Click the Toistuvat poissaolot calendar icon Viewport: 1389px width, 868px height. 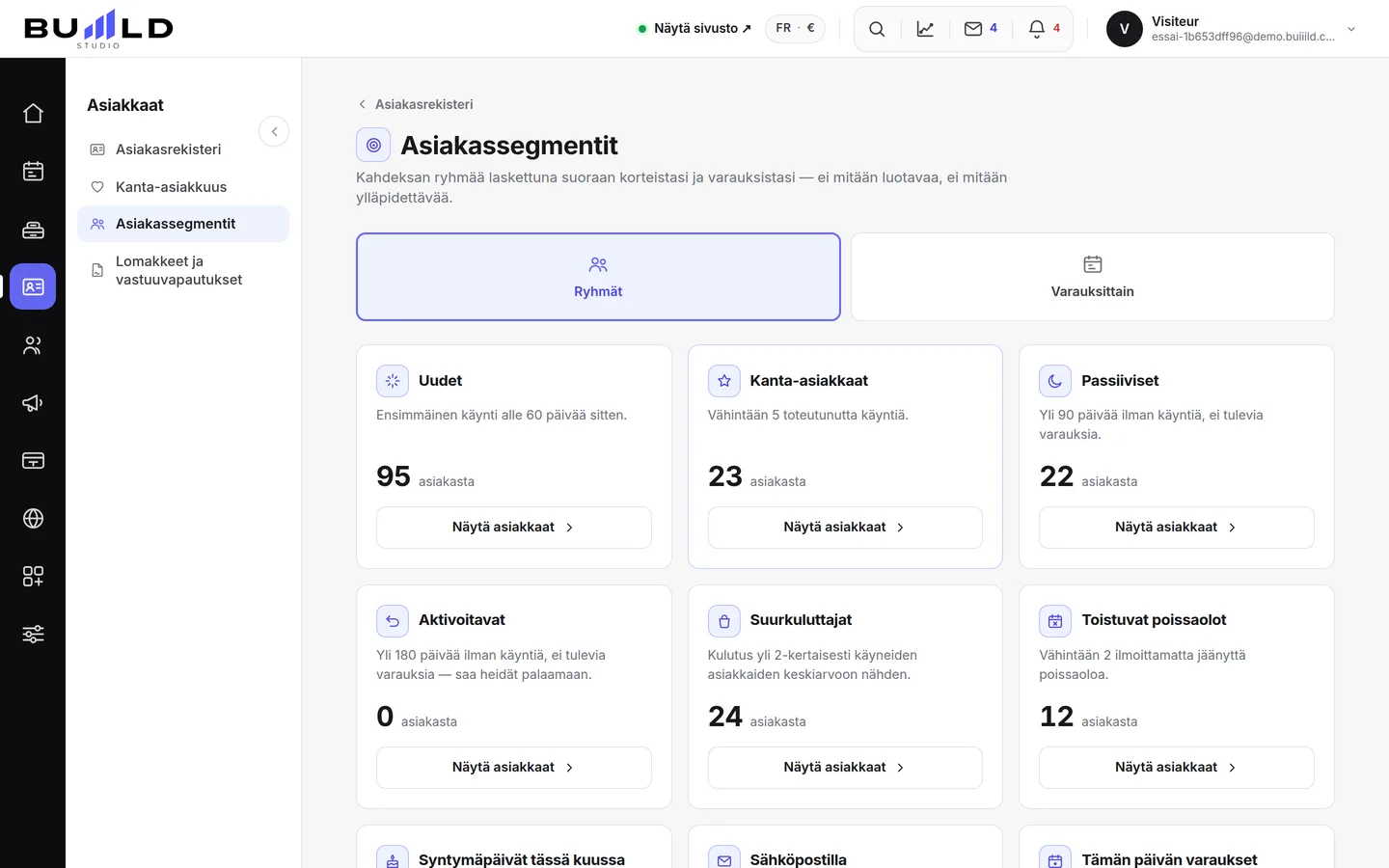tap(1055, 621)
